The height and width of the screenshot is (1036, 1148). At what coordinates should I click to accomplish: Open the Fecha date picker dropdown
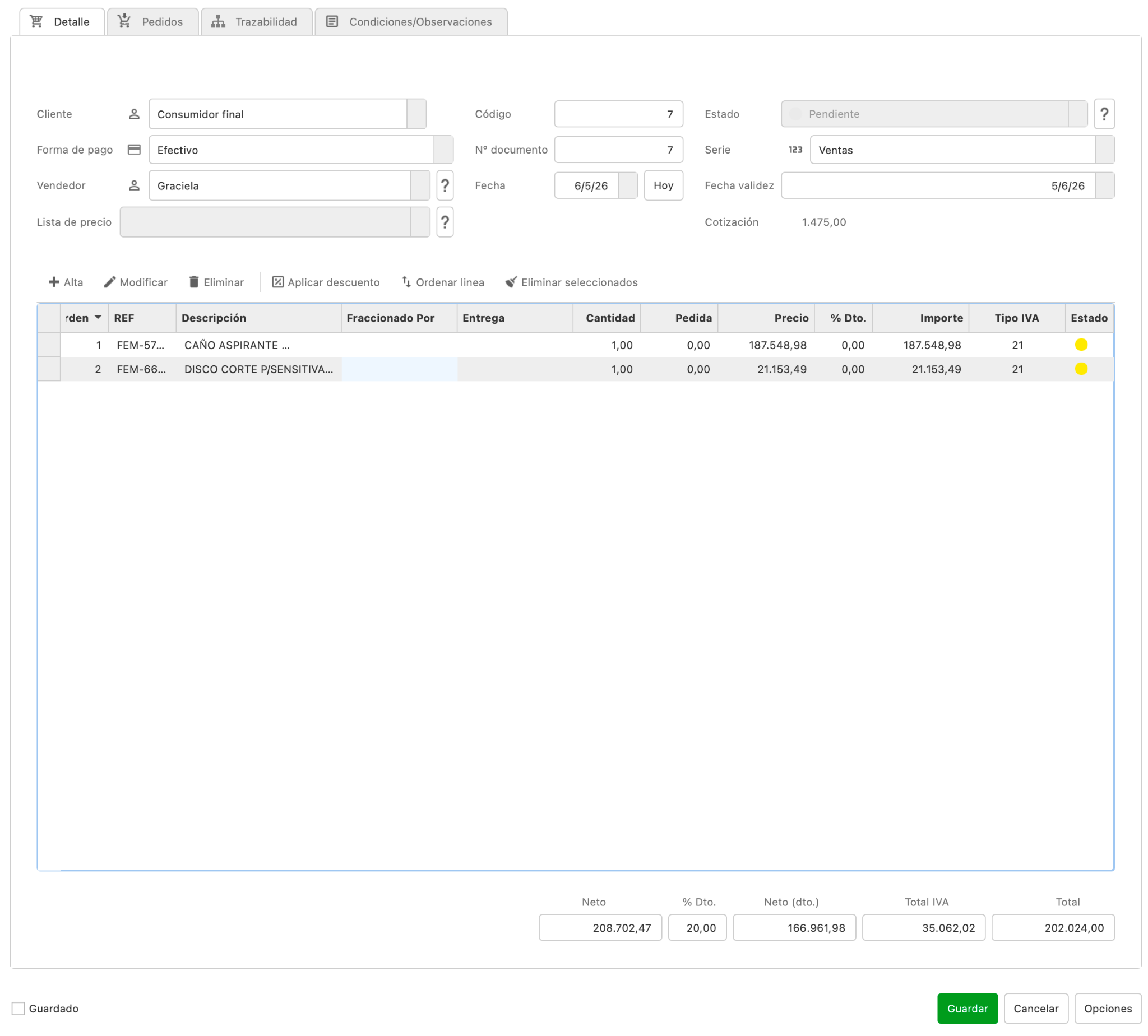pos(627,185)
